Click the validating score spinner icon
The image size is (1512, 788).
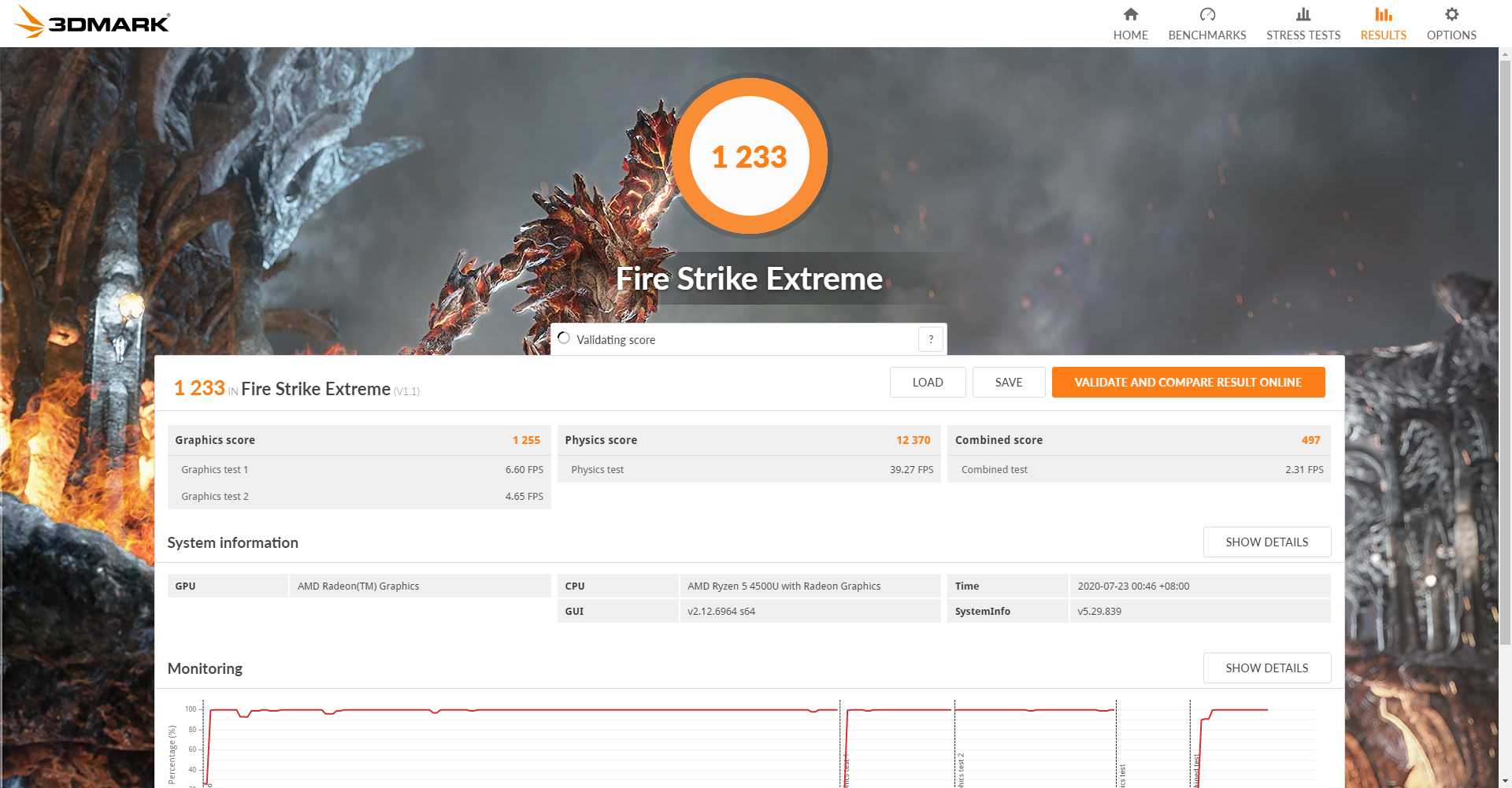click(564, 338)
